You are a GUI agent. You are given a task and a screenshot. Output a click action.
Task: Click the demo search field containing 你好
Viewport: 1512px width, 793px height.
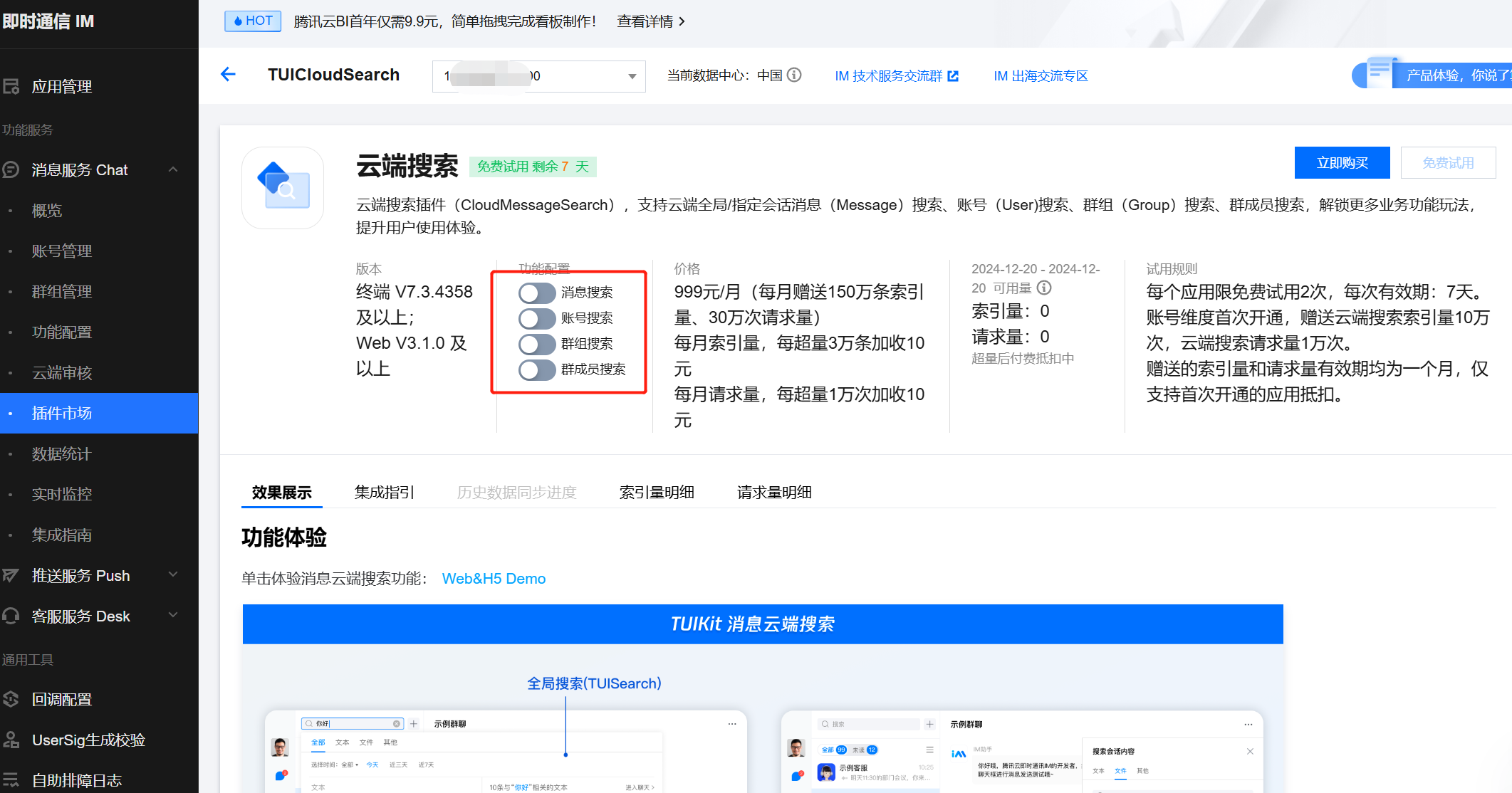pos(353,724)
